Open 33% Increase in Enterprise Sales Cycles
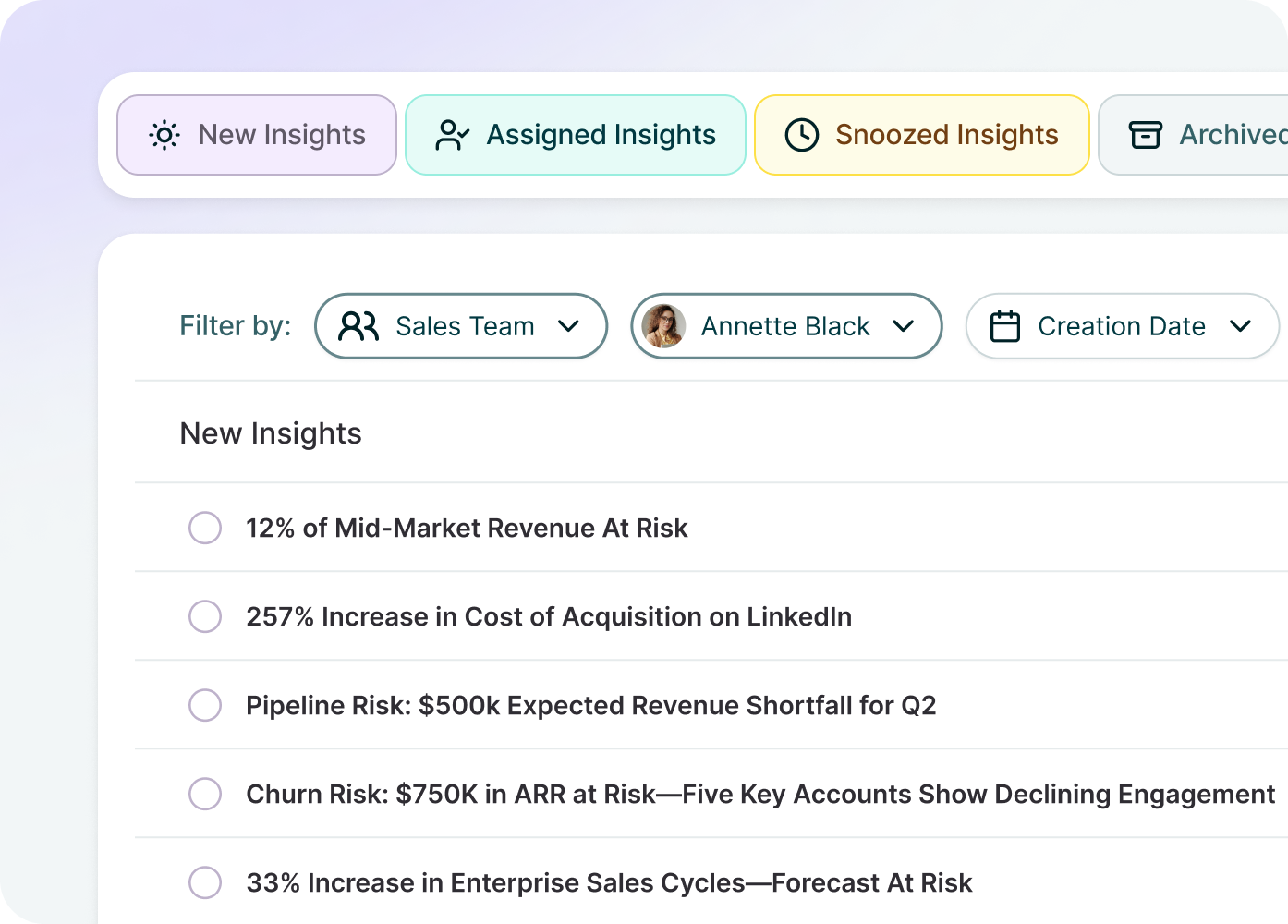The image size is (1288, 924). click(x=609, y=883)
